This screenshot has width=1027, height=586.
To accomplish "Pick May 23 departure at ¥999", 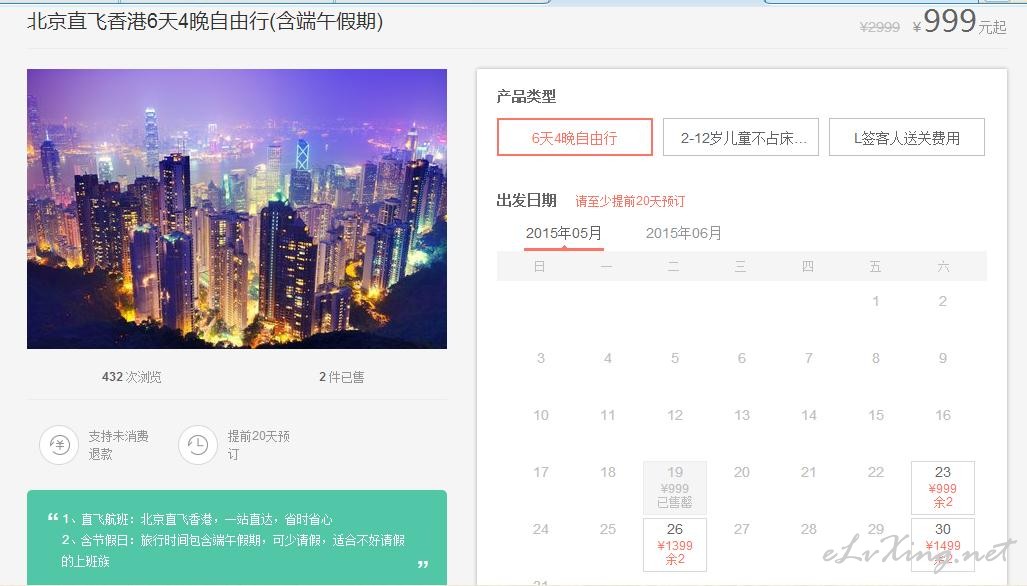I will tap(943, 488).
